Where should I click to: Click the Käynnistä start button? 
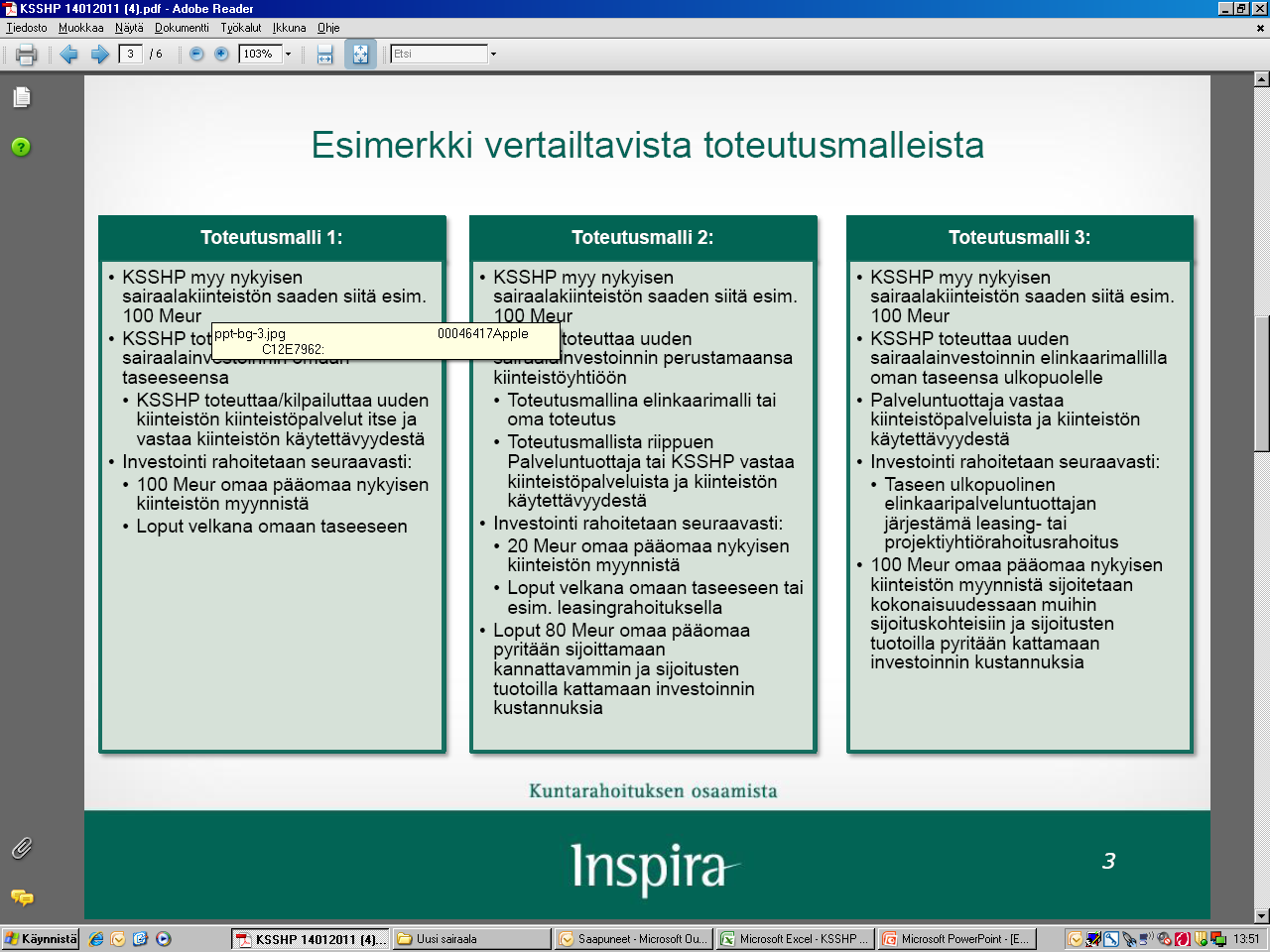tap(41, 938)
